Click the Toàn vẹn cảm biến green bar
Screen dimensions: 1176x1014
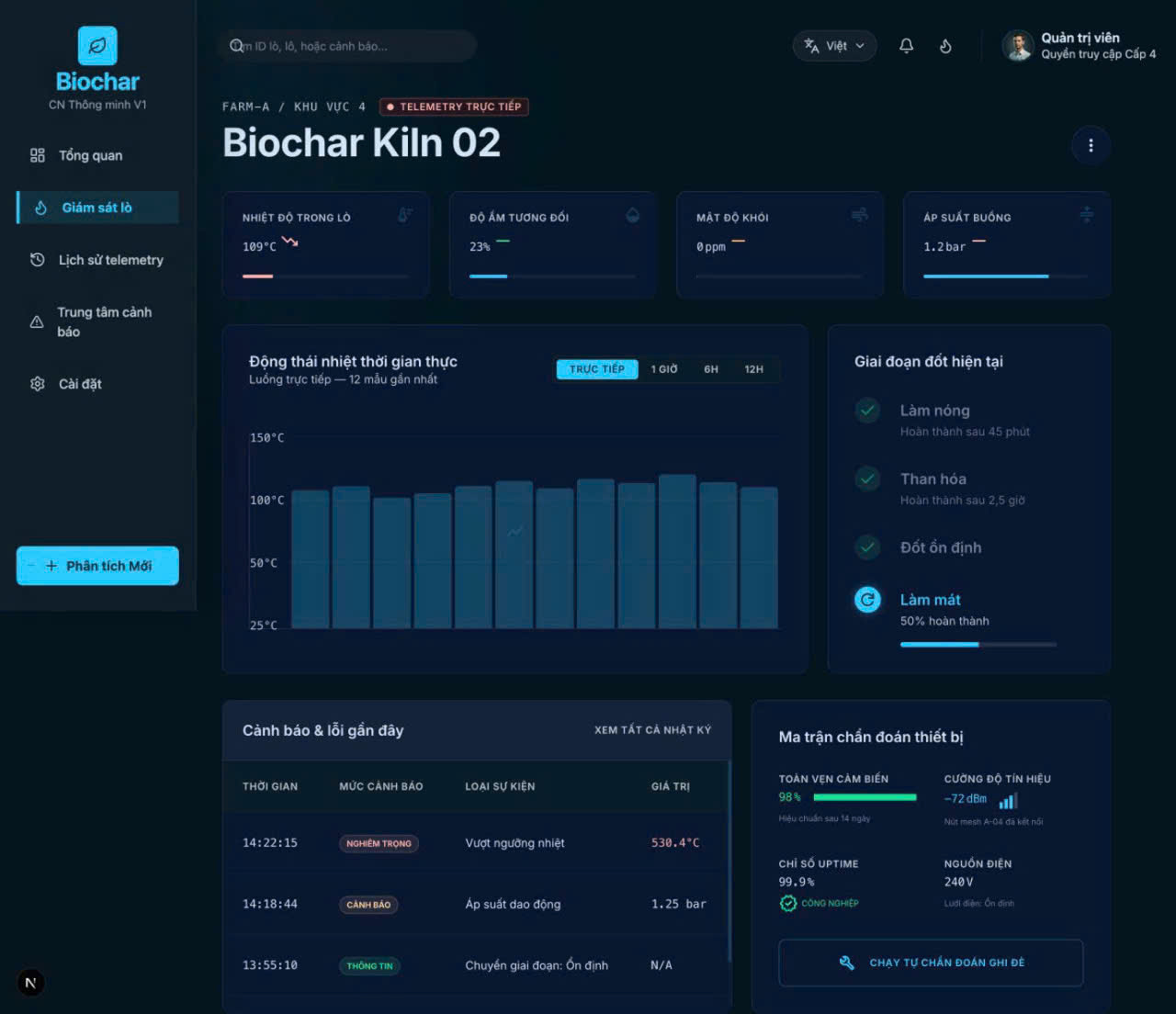tap(865, 797)
